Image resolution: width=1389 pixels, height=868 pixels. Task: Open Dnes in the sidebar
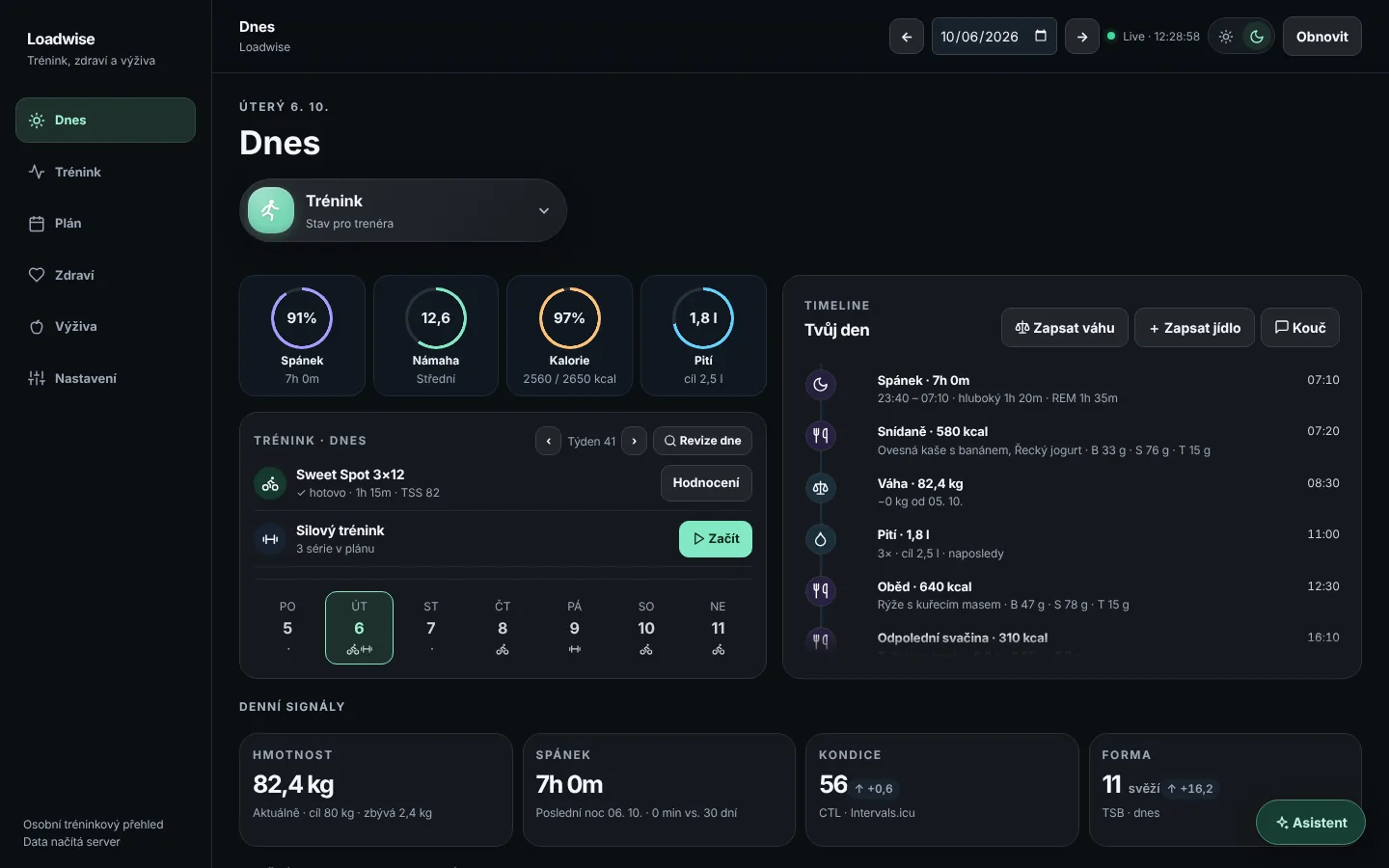tap(105, 121)
